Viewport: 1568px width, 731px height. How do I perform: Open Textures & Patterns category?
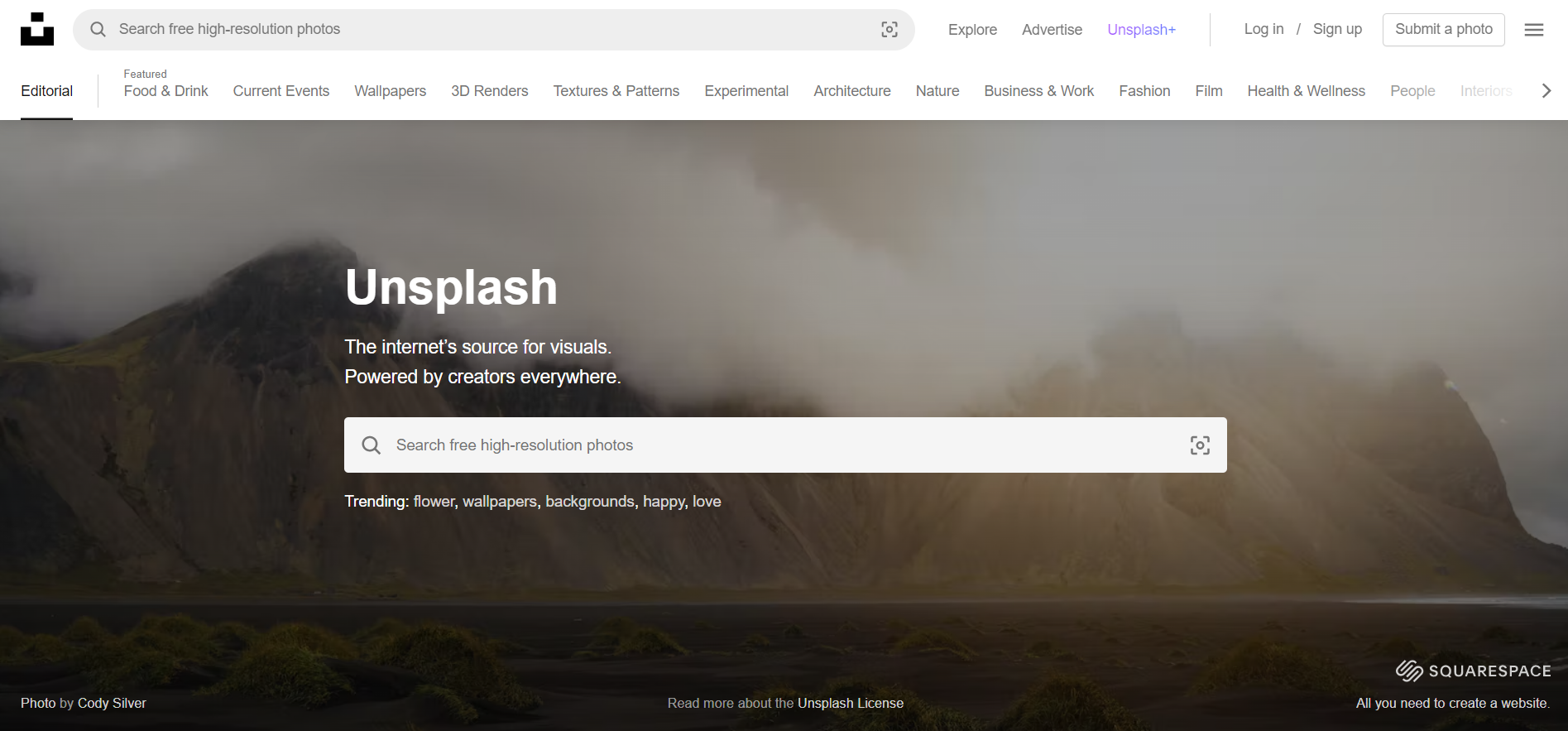(x=616, y=91)
